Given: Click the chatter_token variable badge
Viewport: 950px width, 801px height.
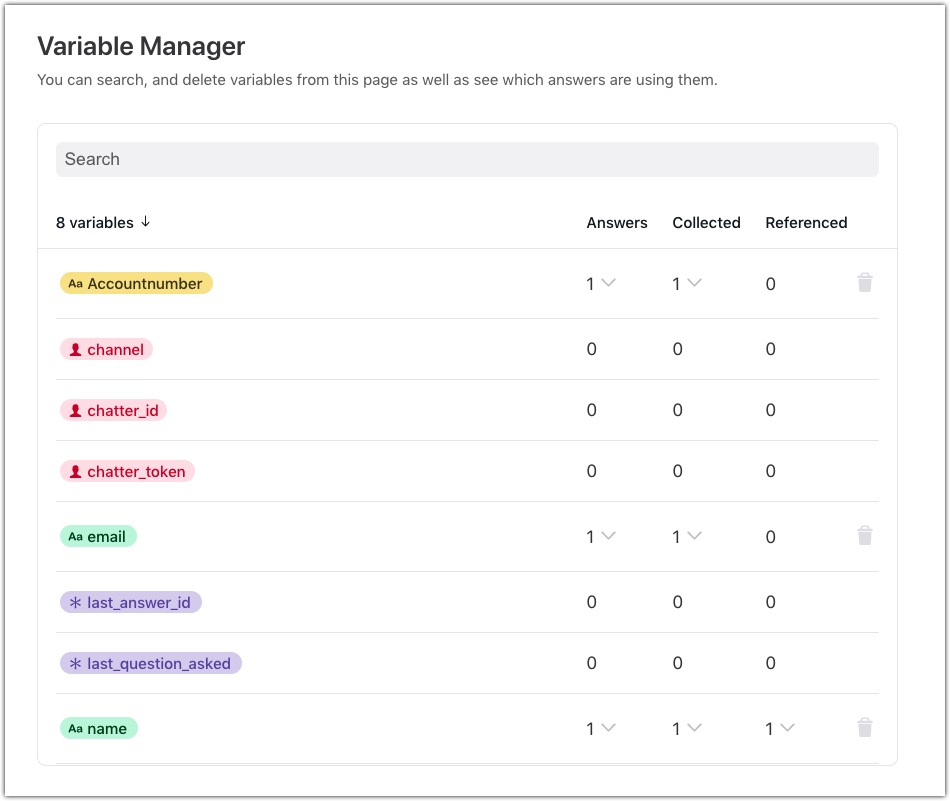Looking at the screenshot, I should pyautogui.click(x=127, y=472).
